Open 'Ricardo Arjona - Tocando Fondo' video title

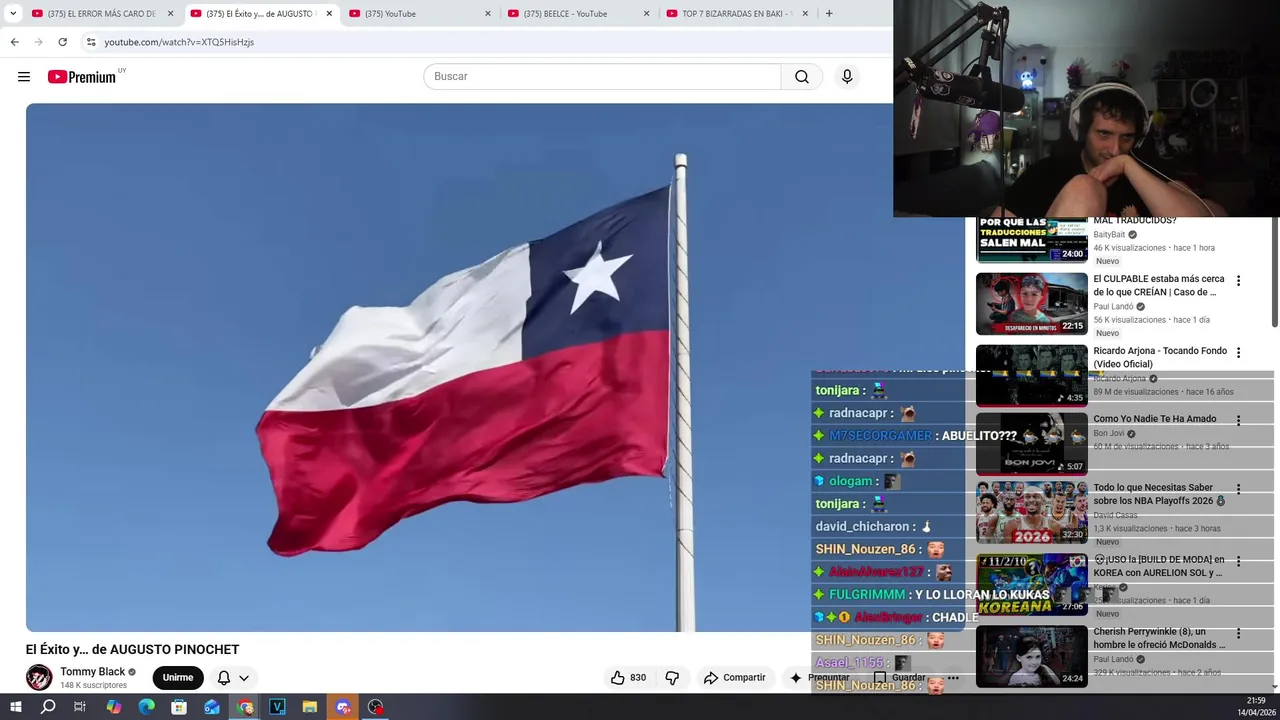pos(1160,358)
